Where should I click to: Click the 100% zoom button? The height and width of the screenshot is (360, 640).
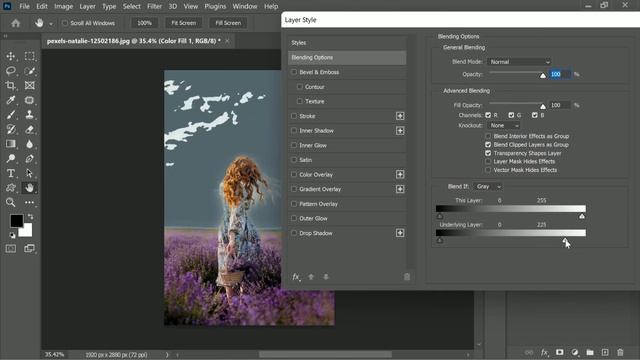tap(144, 23)
